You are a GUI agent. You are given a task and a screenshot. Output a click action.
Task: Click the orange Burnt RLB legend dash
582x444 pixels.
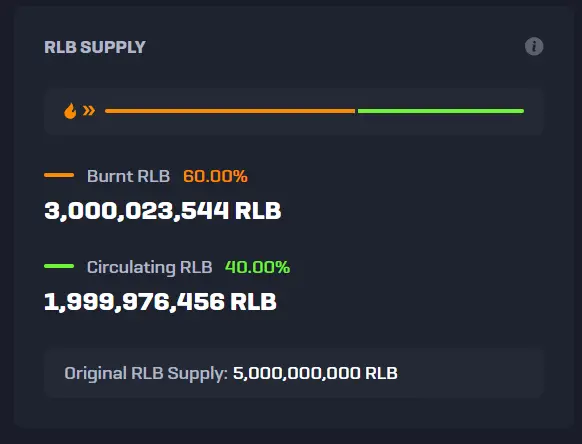(x=59, y=175)
